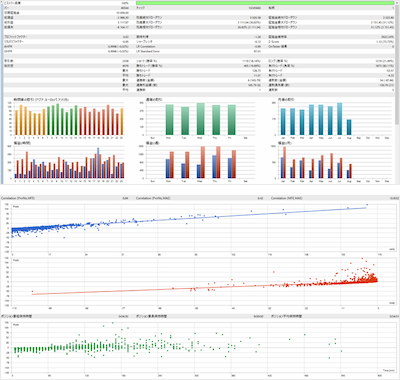Select the Correlation (Profits,MFE) label

(18, 198)
